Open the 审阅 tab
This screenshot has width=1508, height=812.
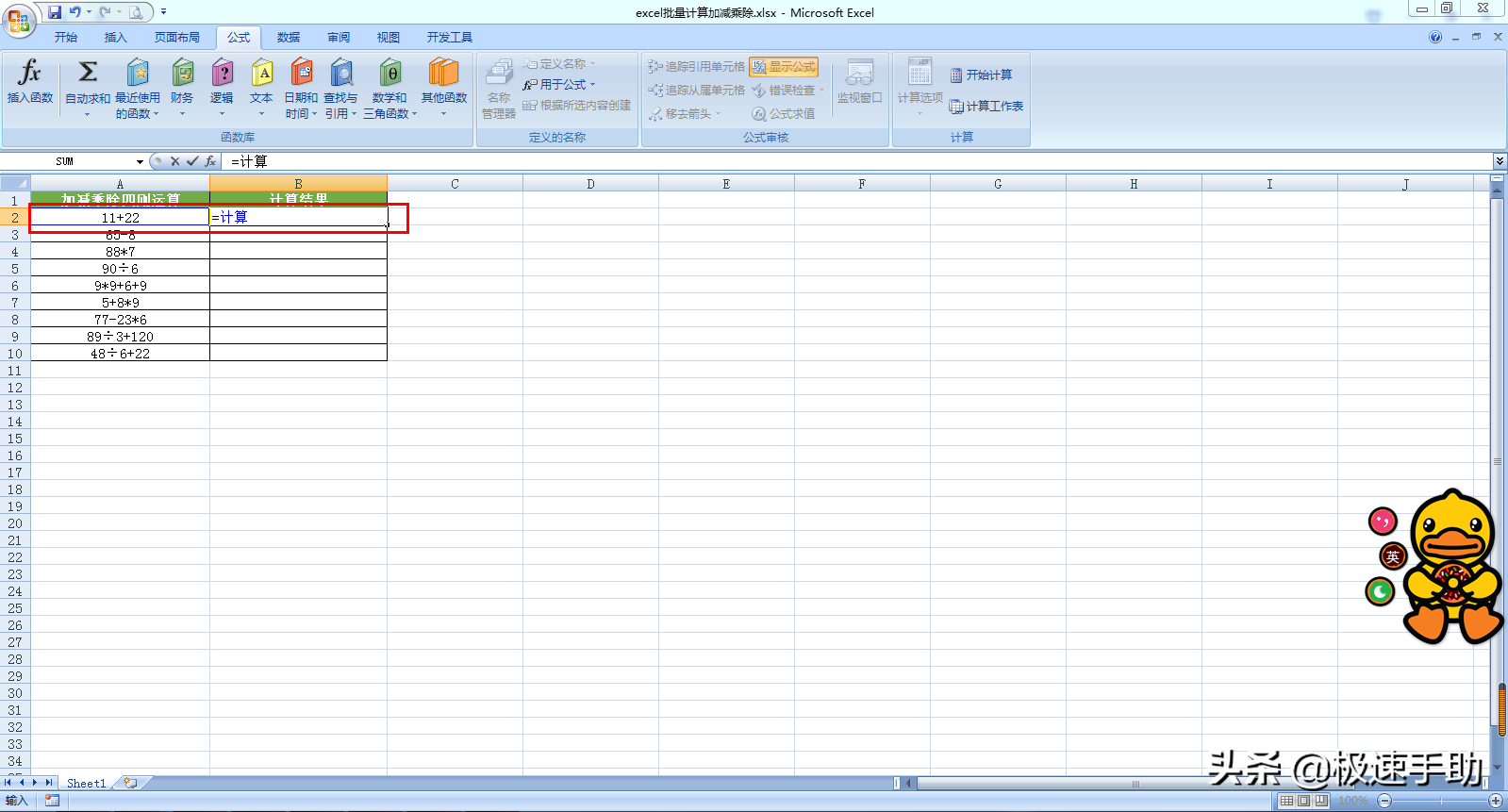[339, 38]
